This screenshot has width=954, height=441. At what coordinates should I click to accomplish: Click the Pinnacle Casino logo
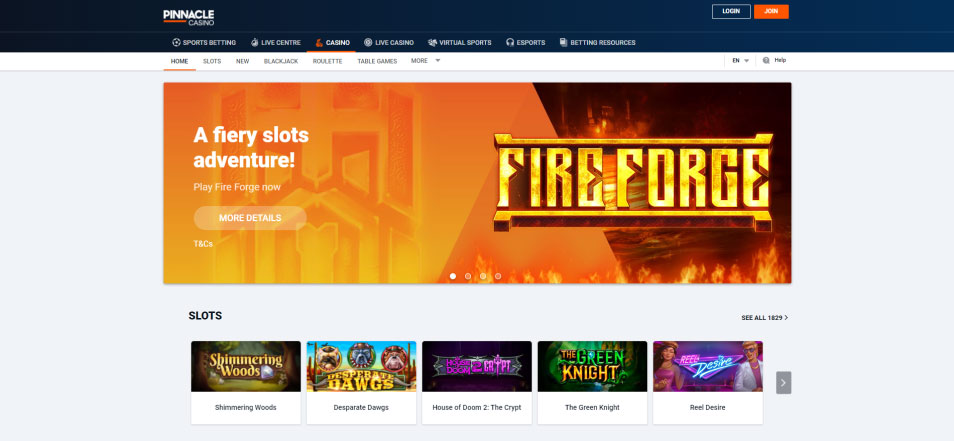tap(189, 17)
